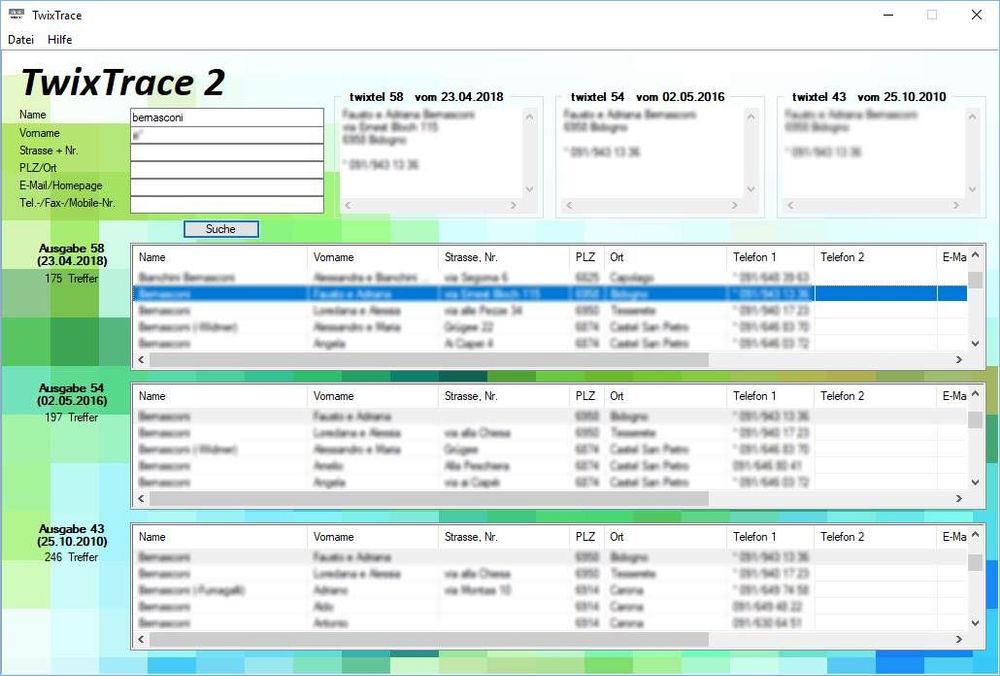Focus the E-Mail/Homepage input field
Screen dimensions: 1000x676
tap(227, 186)
